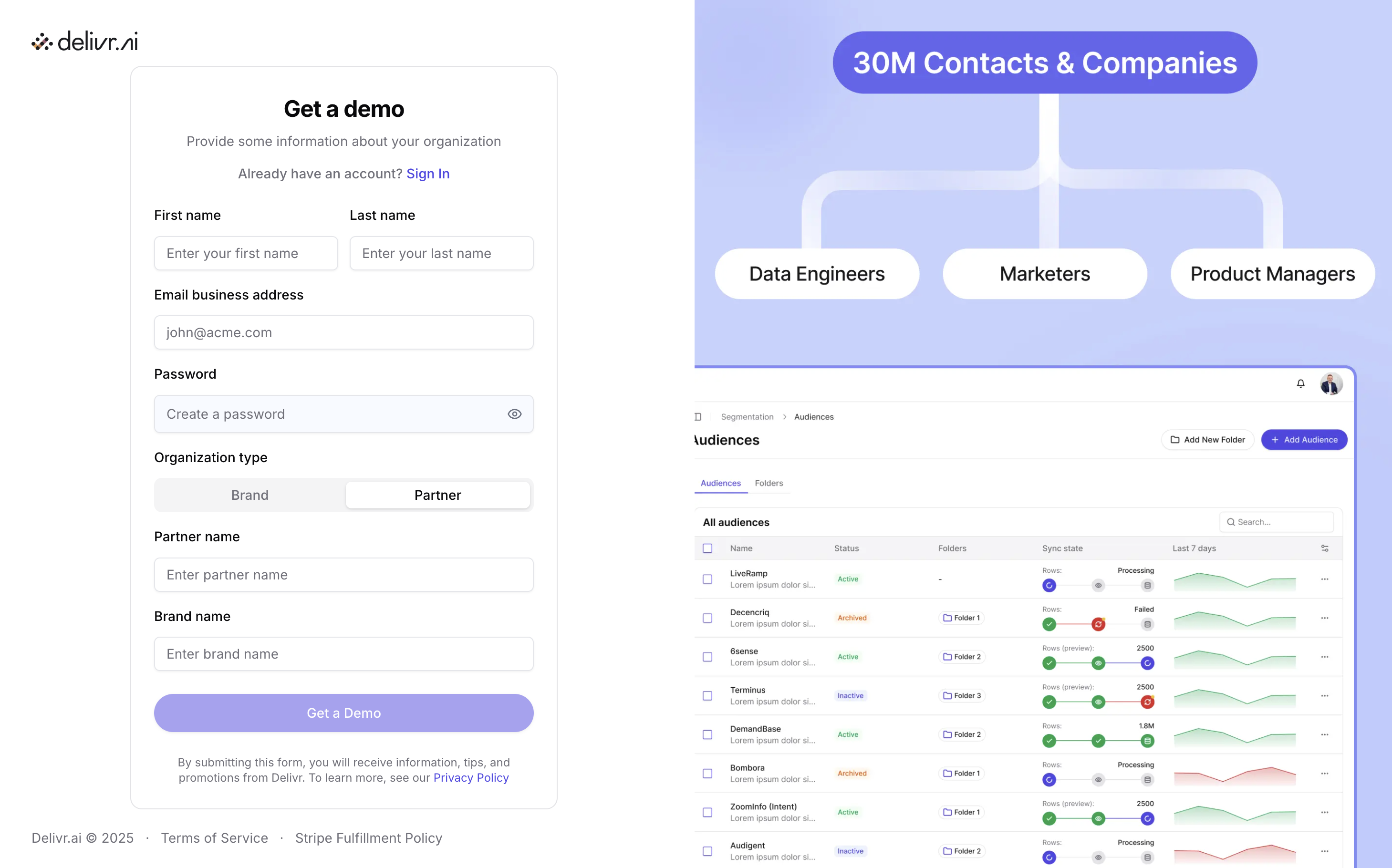Open the user profile avatar

click(x=1330, y=383)
